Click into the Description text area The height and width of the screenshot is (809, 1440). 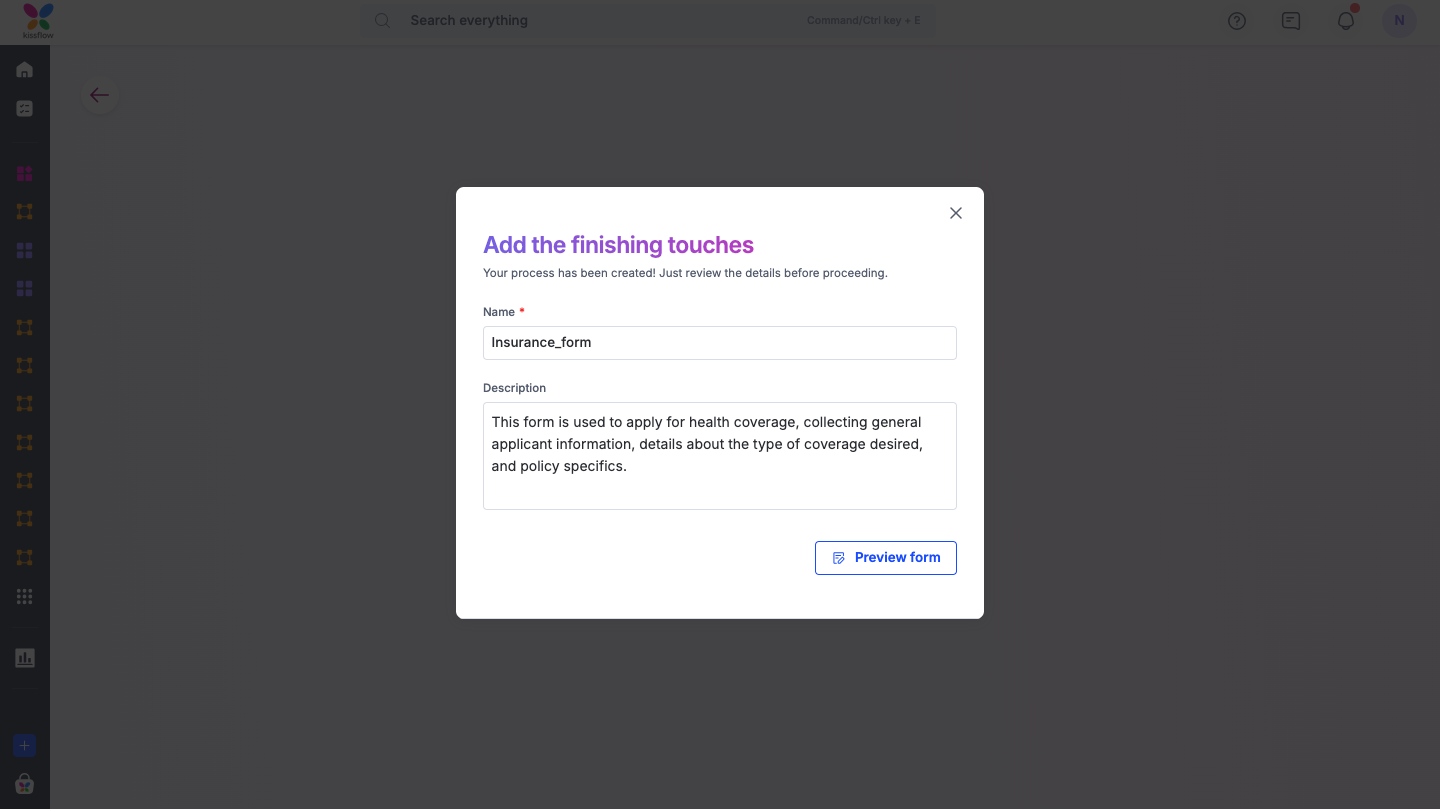[x=719, y=455]
